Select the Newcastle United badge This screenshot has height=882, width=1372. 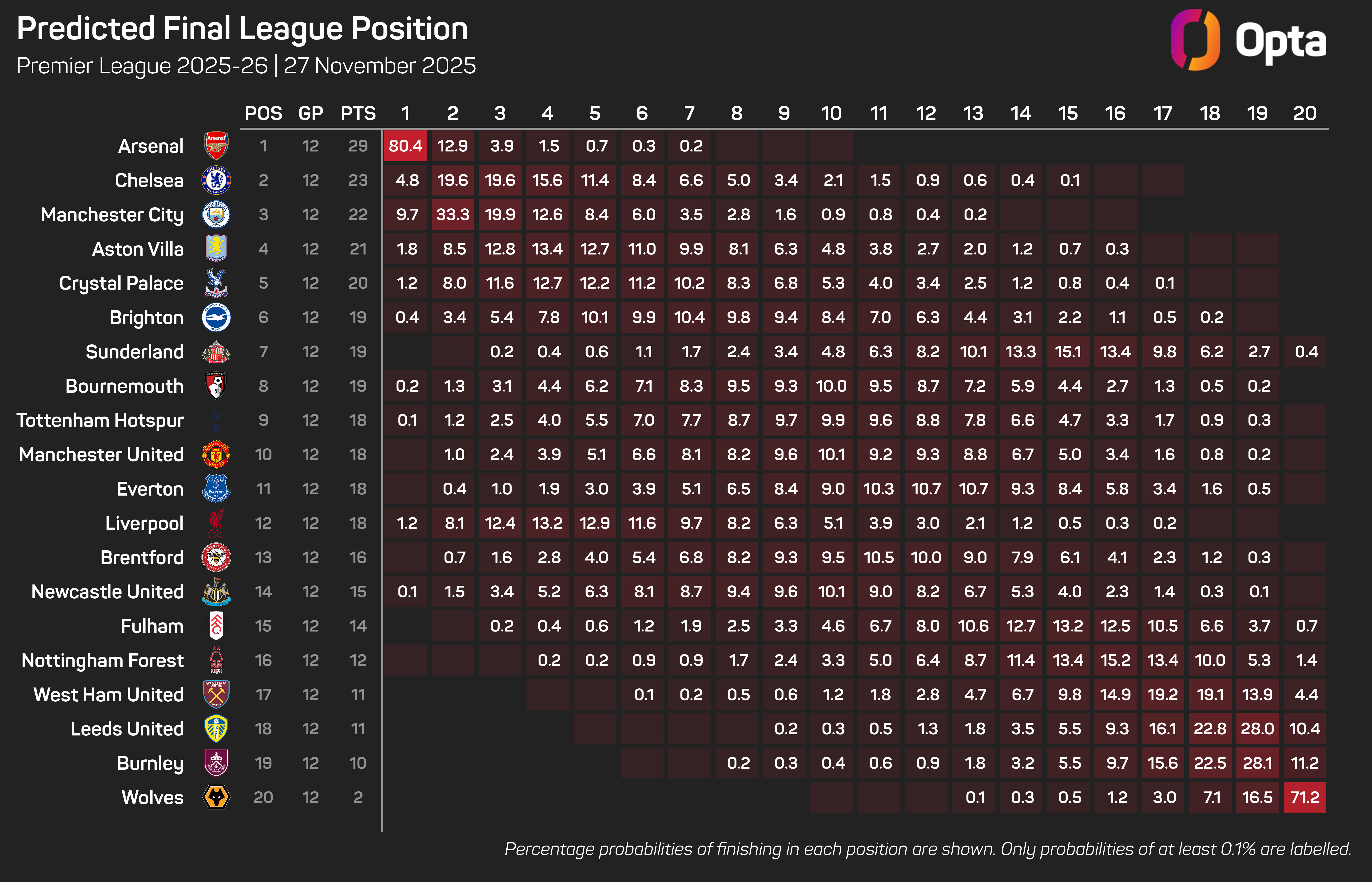pyautogui.click(x=216, y=592)
